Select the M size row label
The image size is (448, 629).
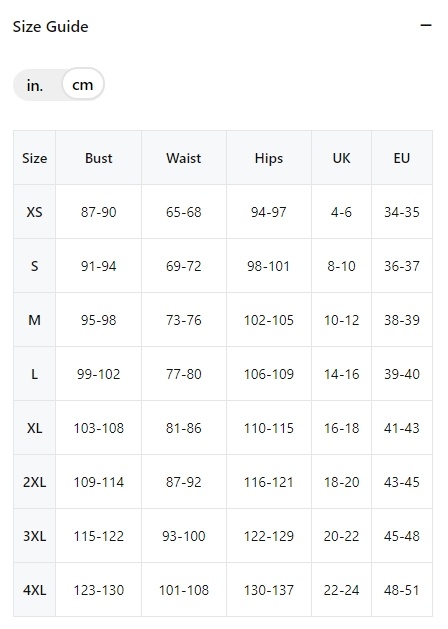click(x=34, y=320)
